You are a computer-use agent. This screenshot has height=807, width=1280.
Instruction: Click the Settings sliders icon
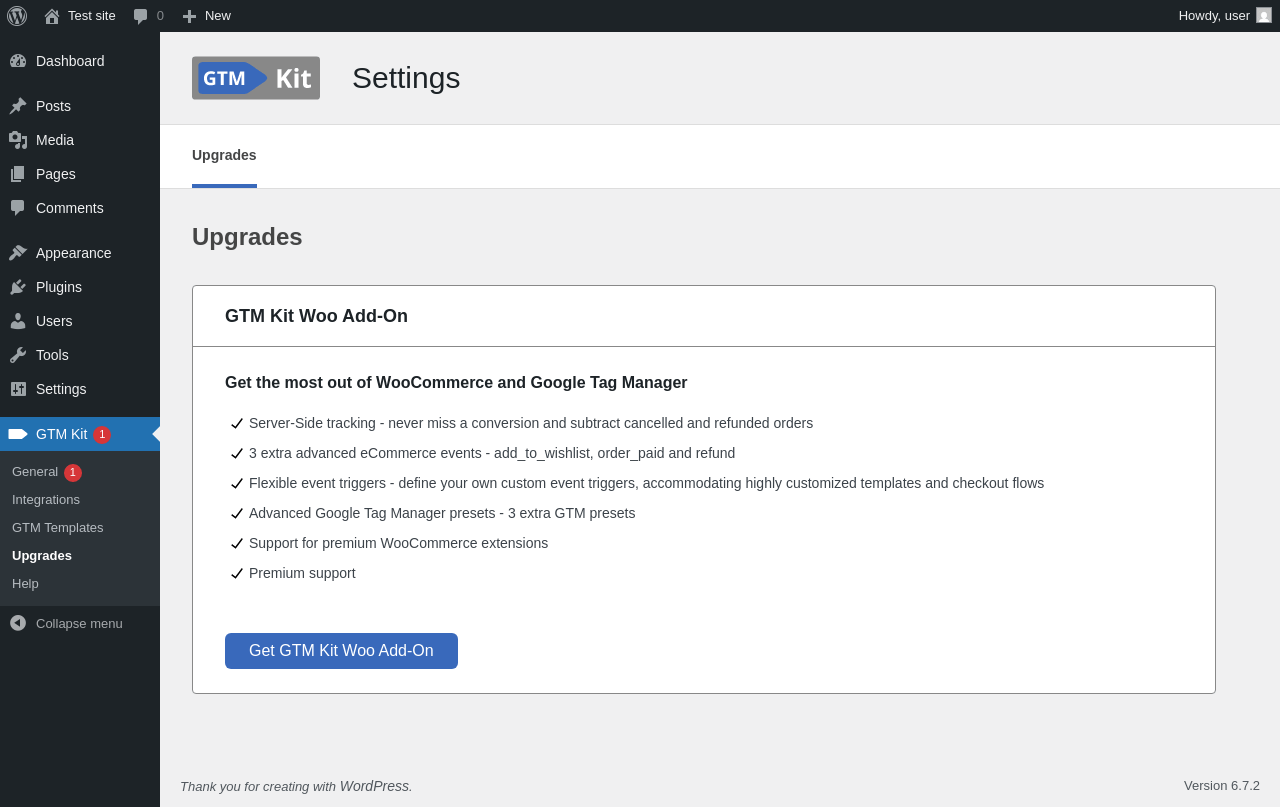point(18,389)
